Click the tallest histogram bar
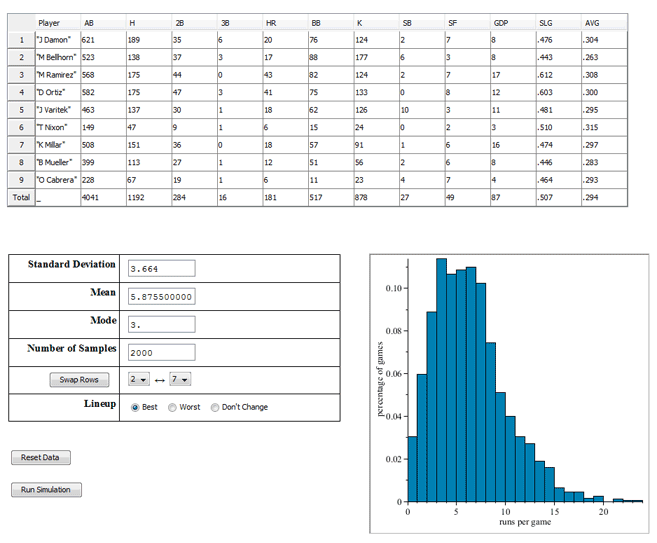The height and width of the screenshot is (543, 657). (x=441, y=380)
